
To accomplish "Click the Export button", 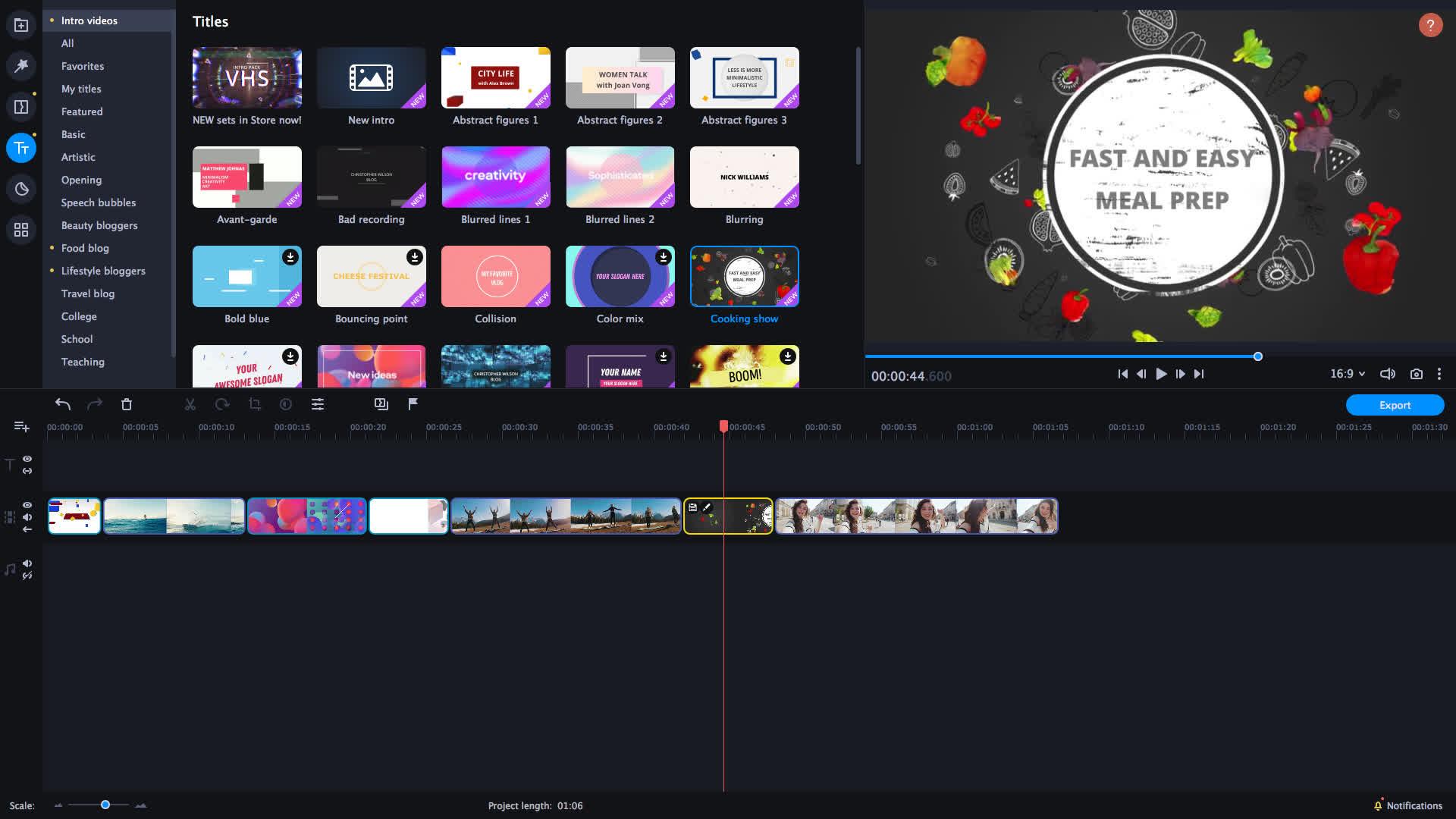I will point(1395,405).
